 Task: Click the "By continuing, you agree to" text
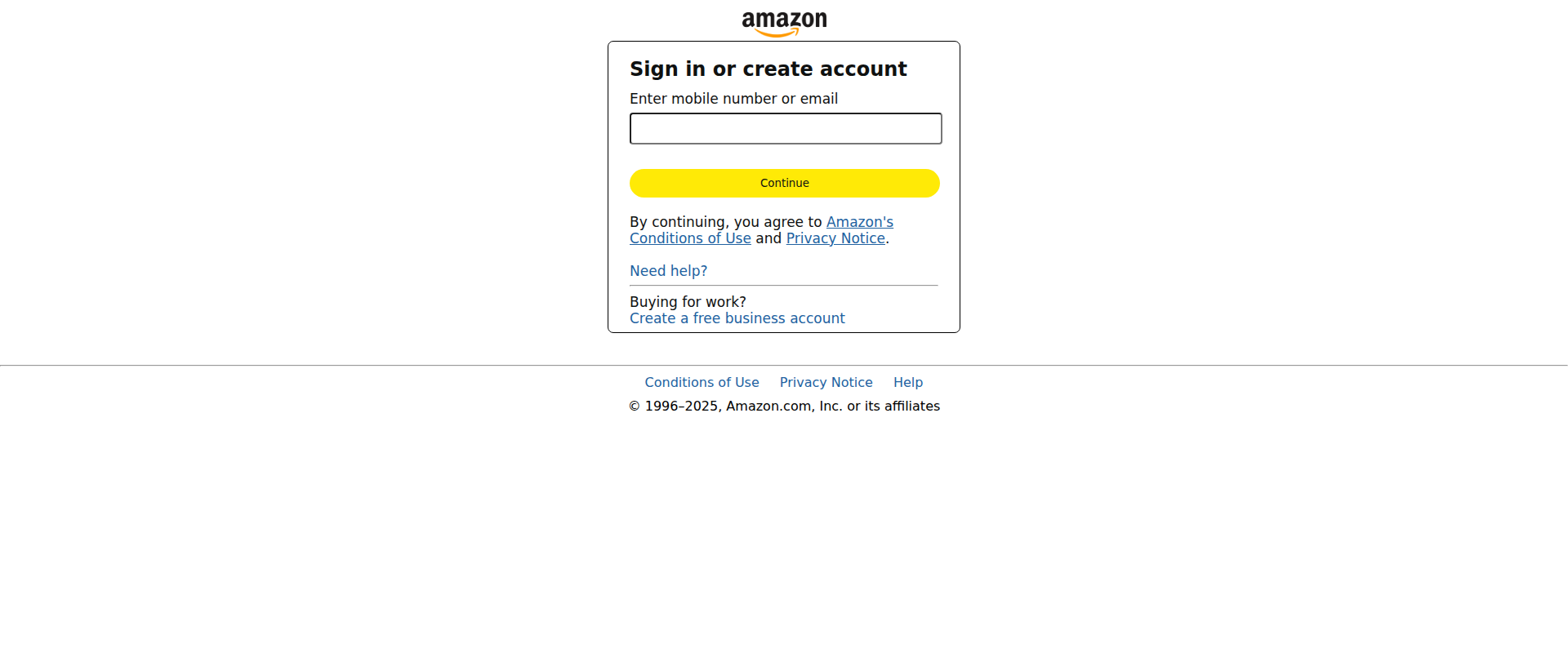(x=725, y=222)
